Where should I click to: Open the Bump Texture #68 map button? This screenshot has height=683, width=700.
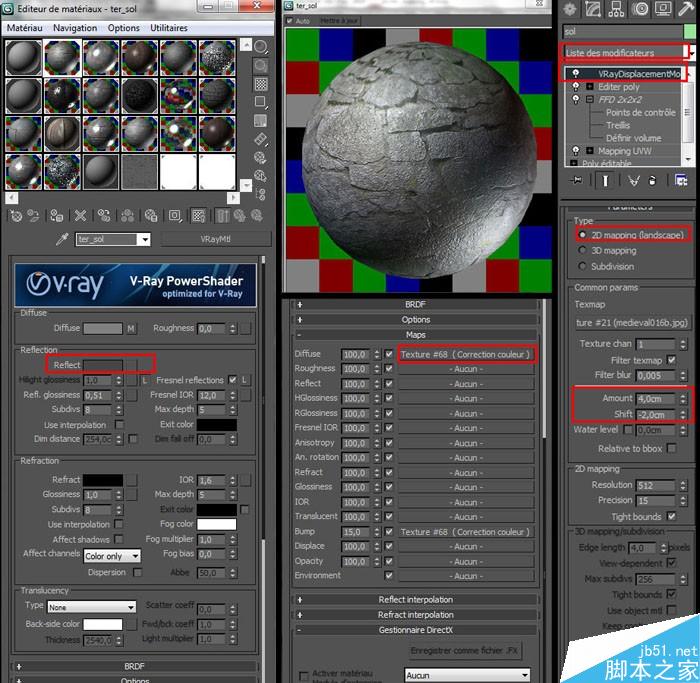tap(466, 532)
